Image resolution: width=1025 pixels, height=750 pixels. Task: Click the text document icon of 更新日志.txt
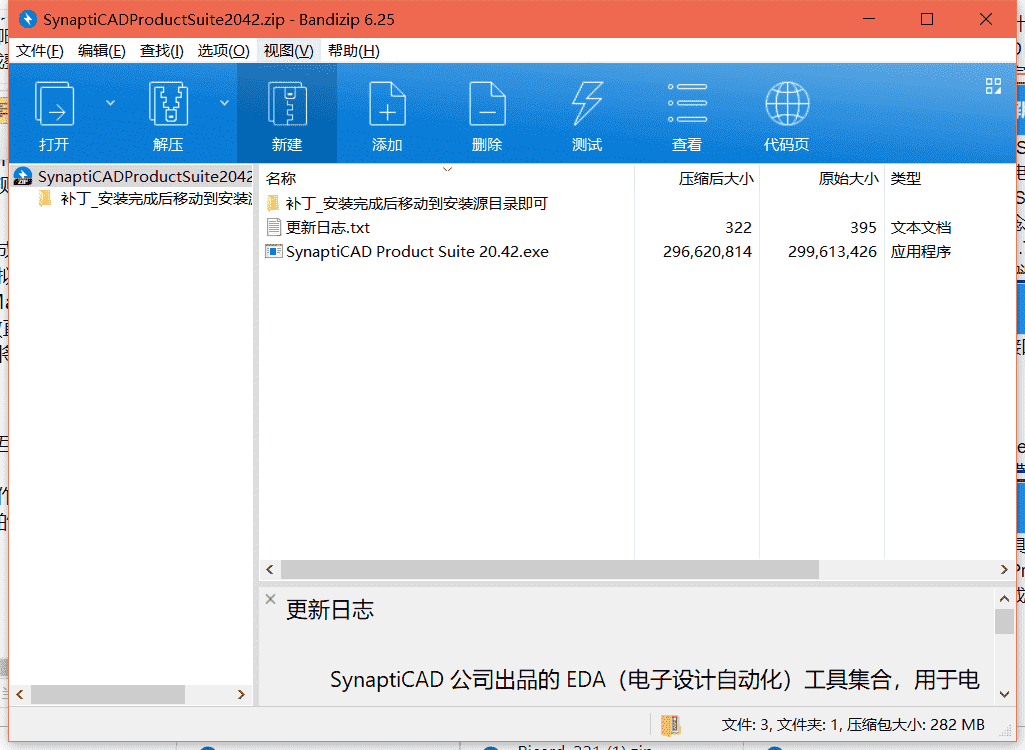coord(273,227)
